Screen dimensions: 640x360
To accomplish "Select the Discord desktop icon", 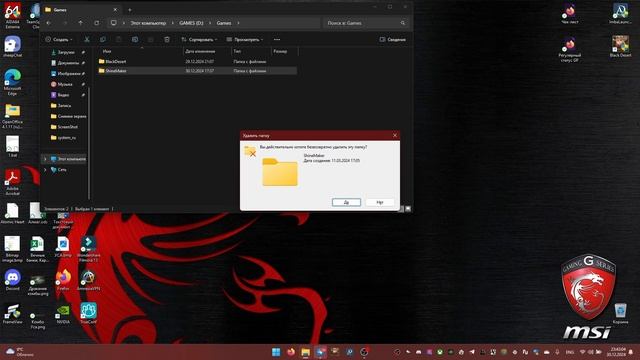I will click(x=13, y=280).
